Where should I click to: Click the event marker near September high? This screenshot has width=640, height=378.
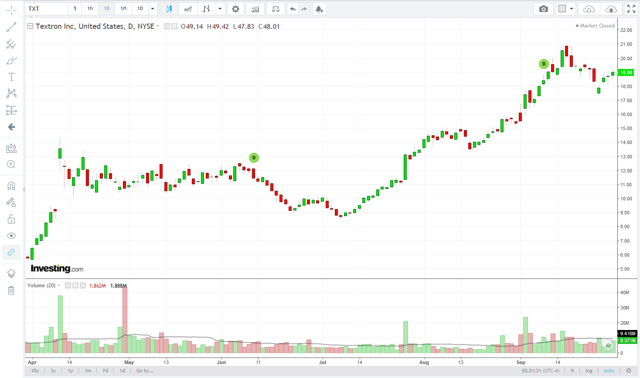[x=544, y=64]
